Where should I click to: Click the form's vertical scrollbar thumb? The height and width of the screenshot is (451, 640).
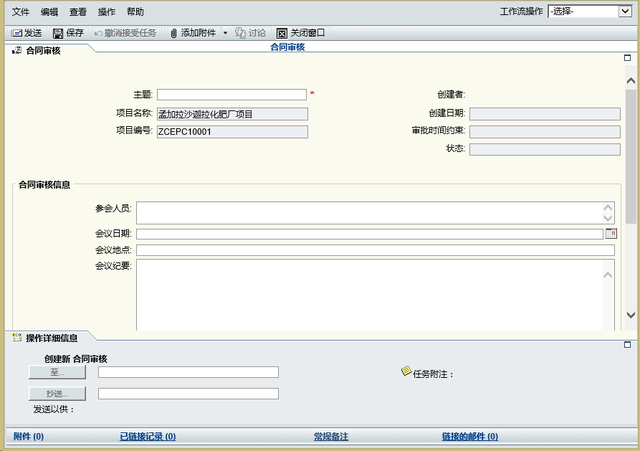631,156
